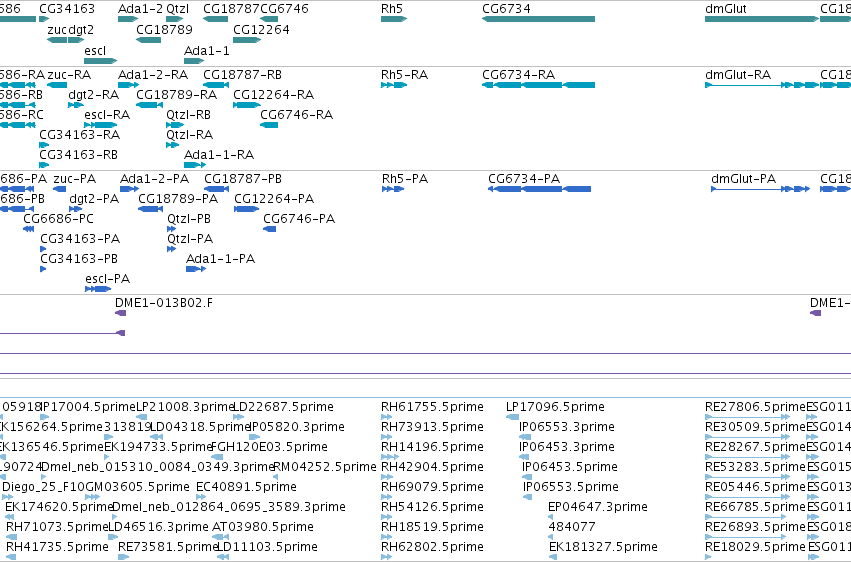Click the Rh5 gene label
The width and height of the screenshot is (851, 562).
click(x=391, y=9)
